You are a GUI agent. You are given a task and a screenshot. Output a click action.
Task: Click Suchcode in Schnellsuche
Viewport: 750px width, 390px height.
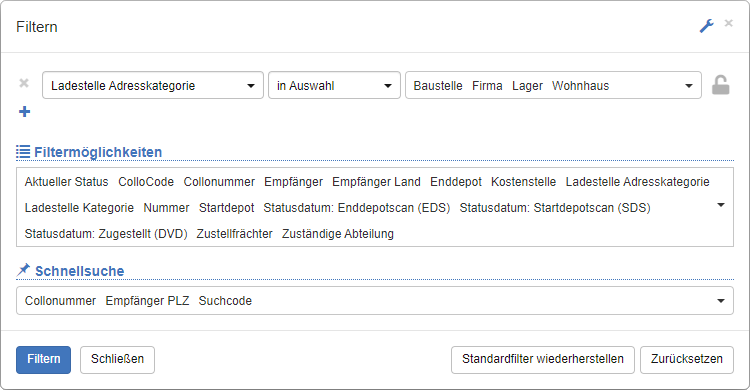(x=225, y=301)
